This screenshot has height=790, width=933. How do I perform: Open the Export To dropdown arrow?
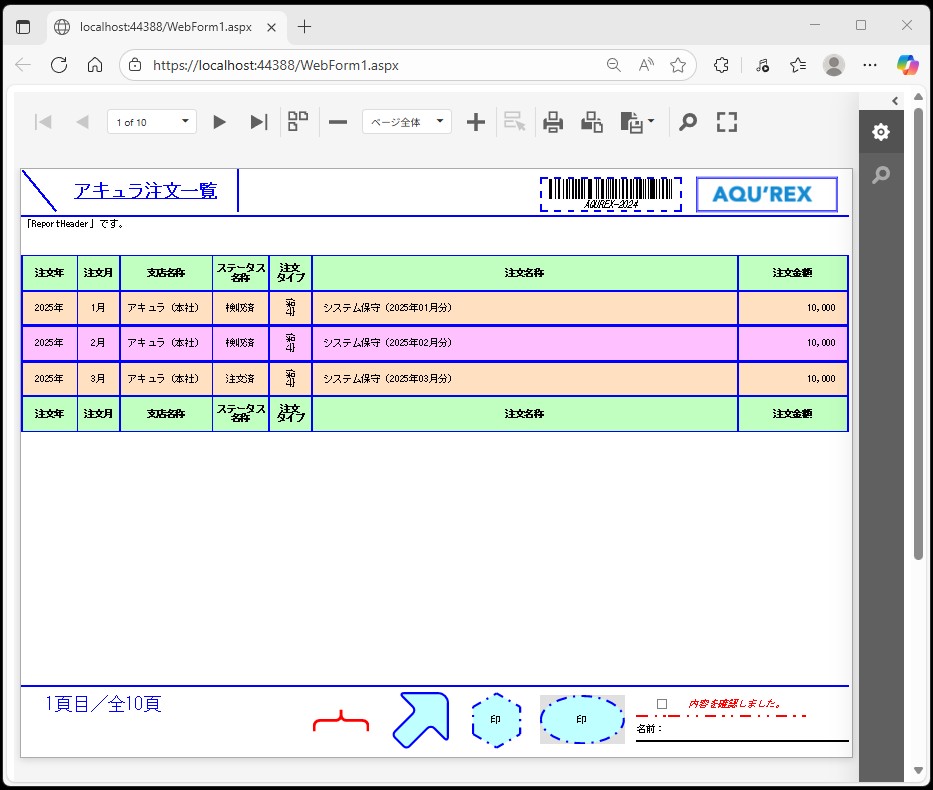[x=652, y=122]
